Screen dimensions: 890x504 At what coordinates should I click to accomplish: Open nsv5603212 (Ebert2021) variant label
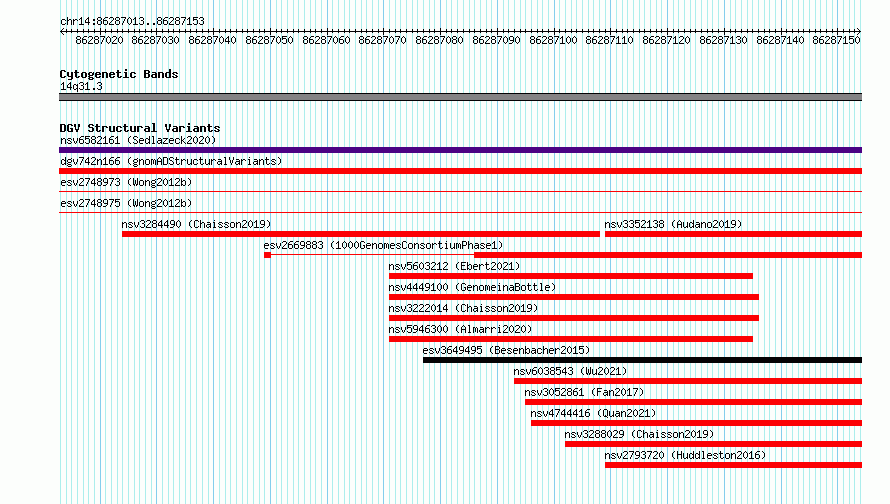[454, 266]
